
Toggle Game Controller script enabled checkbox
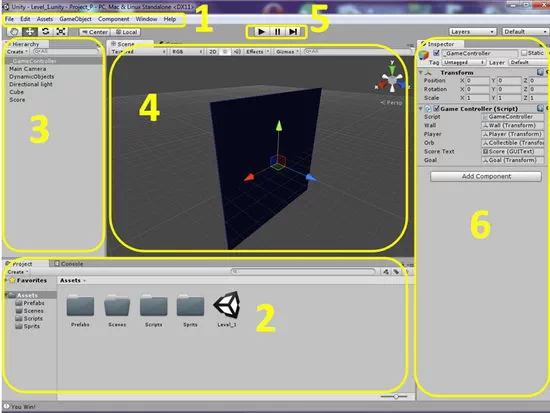[436, 108]
